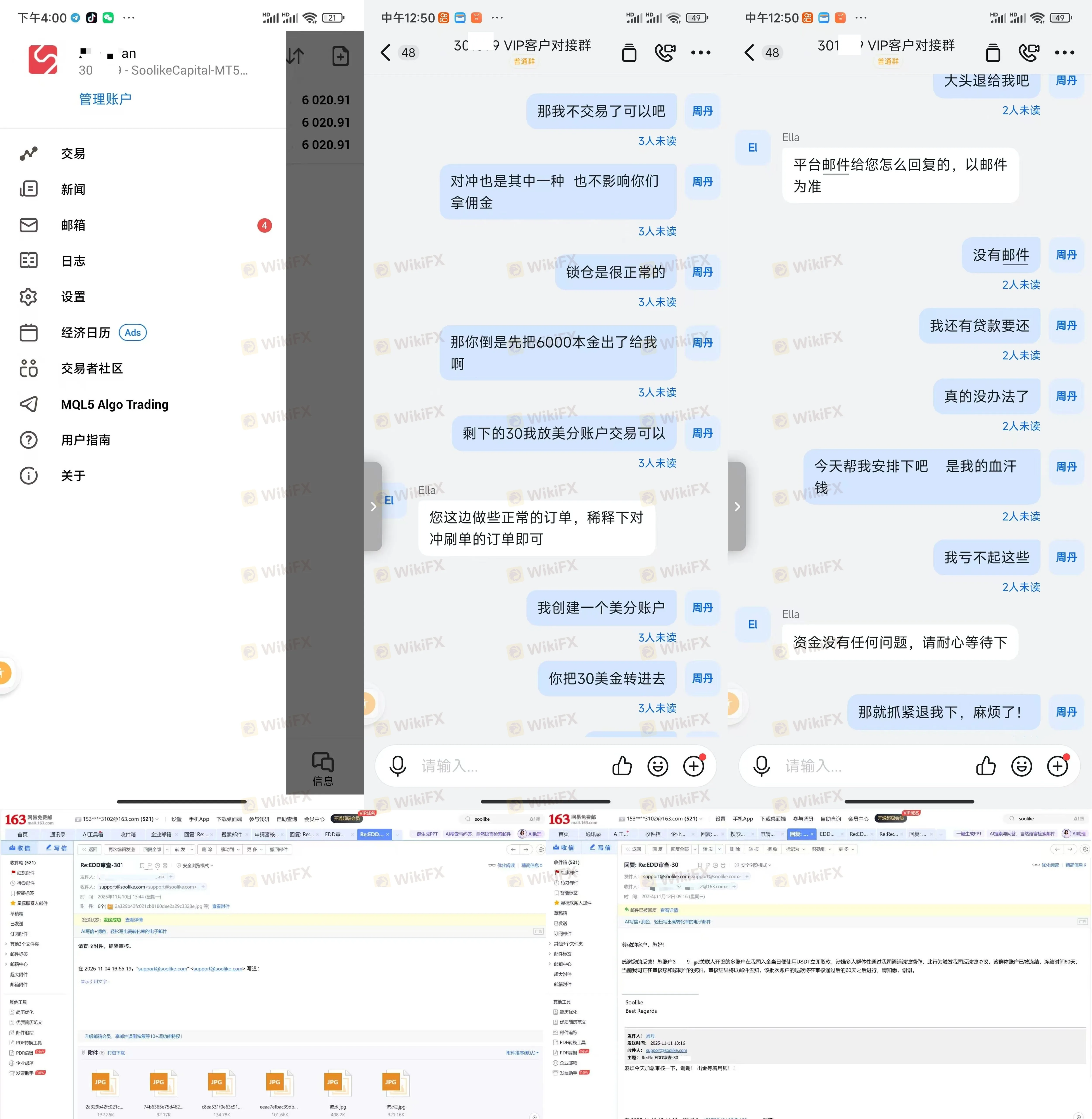Open MQL5 Algo Trading item
This screenshot has width=1092, height=1119.
tap(114, 404)
